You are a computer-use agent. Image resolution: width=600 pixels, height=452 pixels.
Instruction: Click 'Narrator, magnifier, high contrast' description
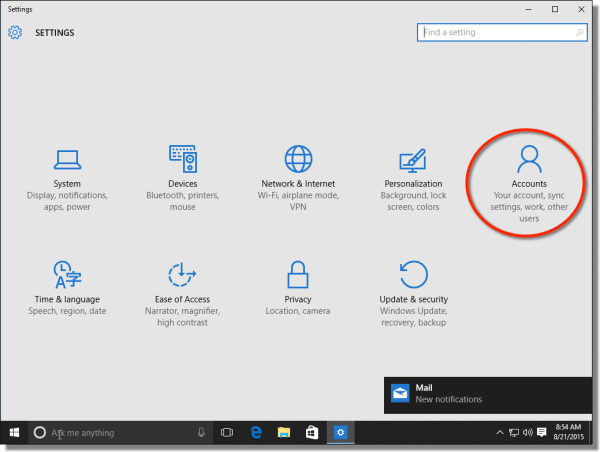[x=183, y=317]
